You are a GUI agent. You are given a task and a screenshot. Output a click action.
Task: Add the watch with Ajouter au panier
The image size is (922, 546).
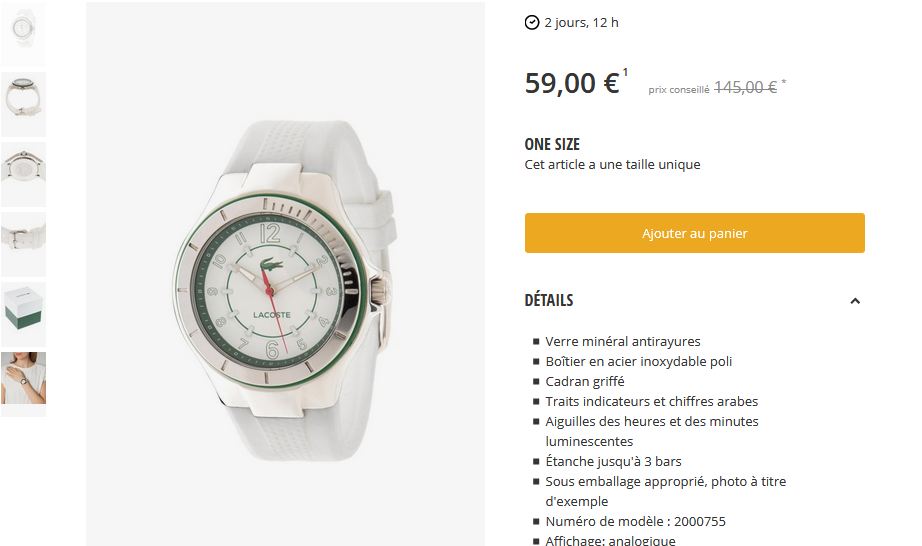694,233
